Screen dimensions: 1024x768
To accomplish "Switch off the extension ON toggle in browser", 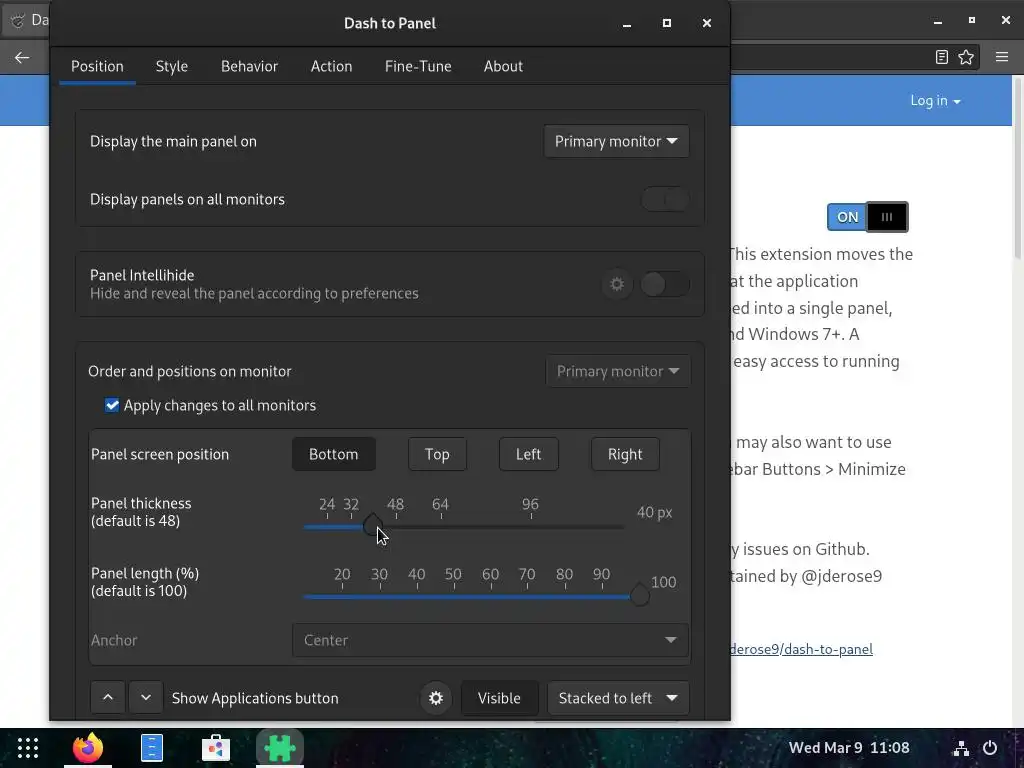I will [867, 217].
